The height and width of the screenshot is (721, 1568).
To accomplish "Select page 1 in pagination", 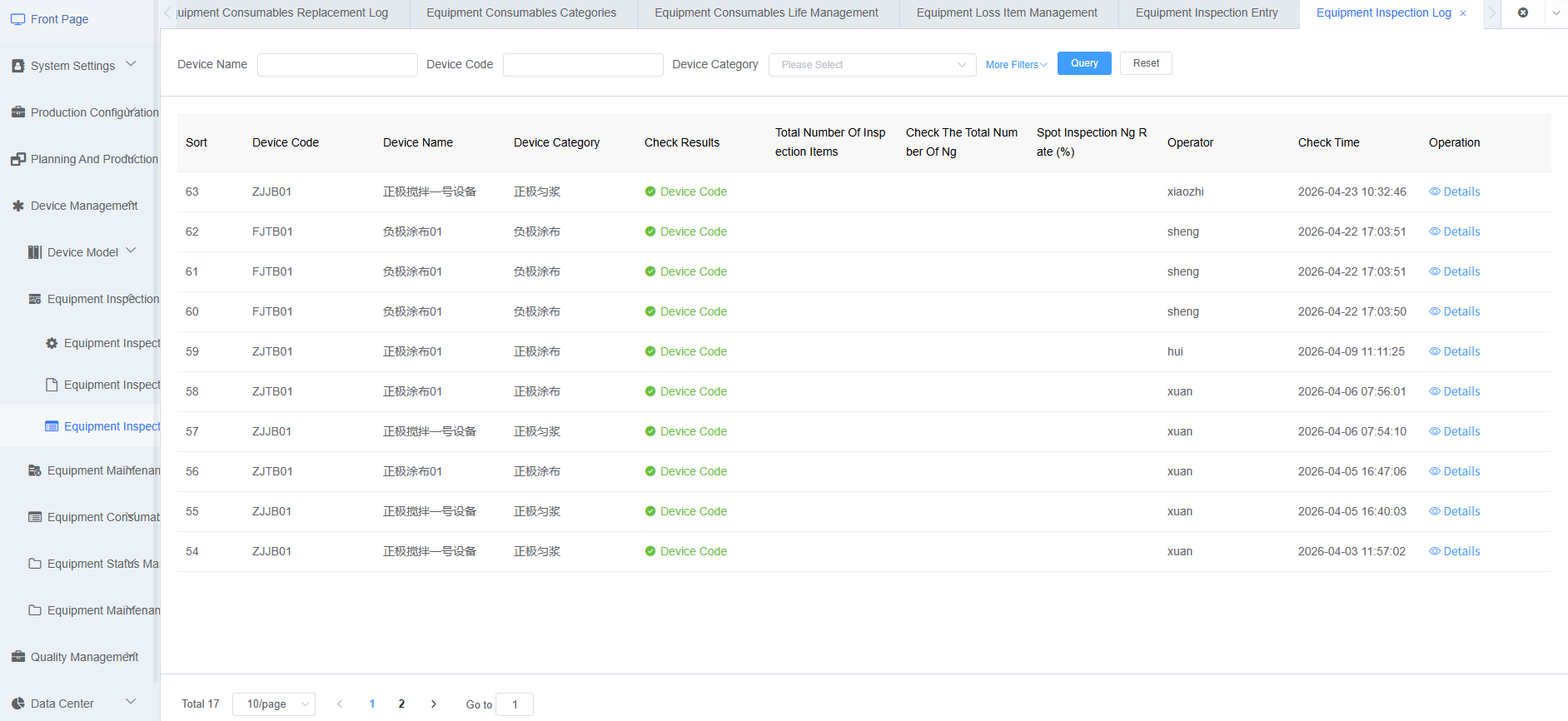I will point(371,704).
